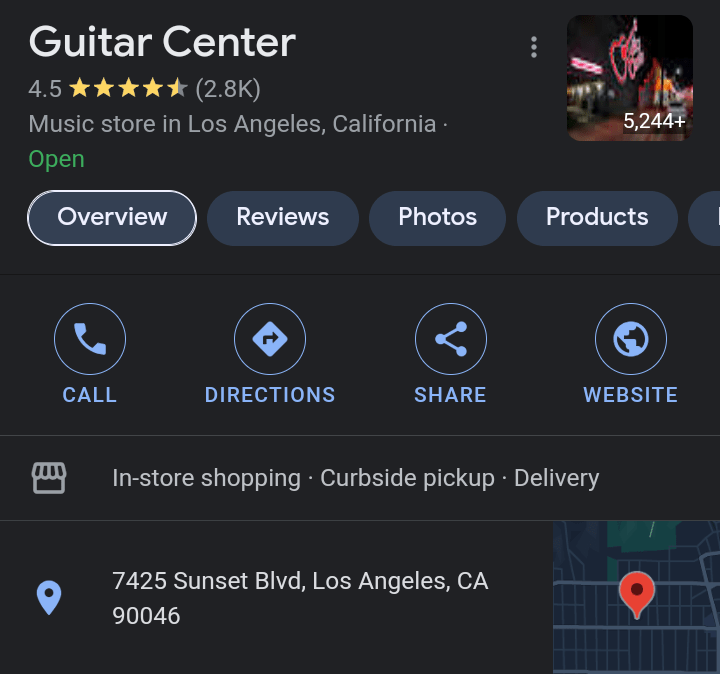Click the red map marker pin

click(636, 592)
